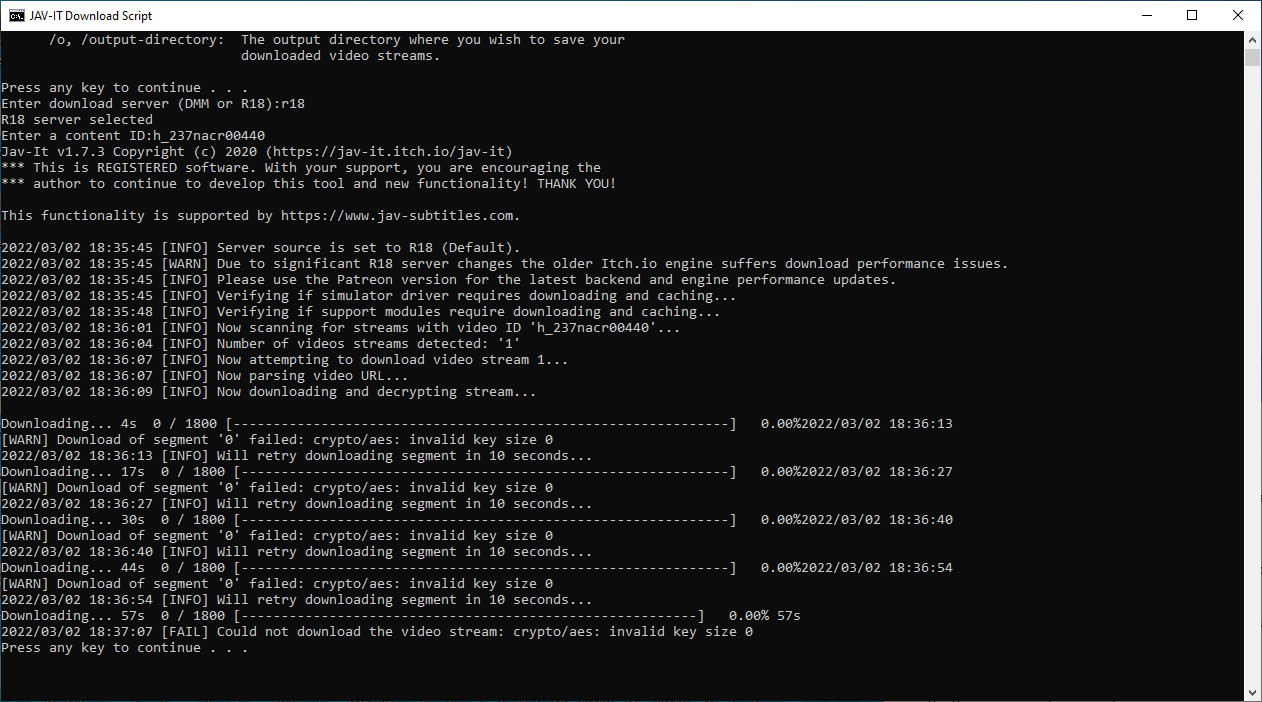Click the command prompt icon in title bar
Viewport: 1262px width, 702px height.
click(x=17, y=15)
